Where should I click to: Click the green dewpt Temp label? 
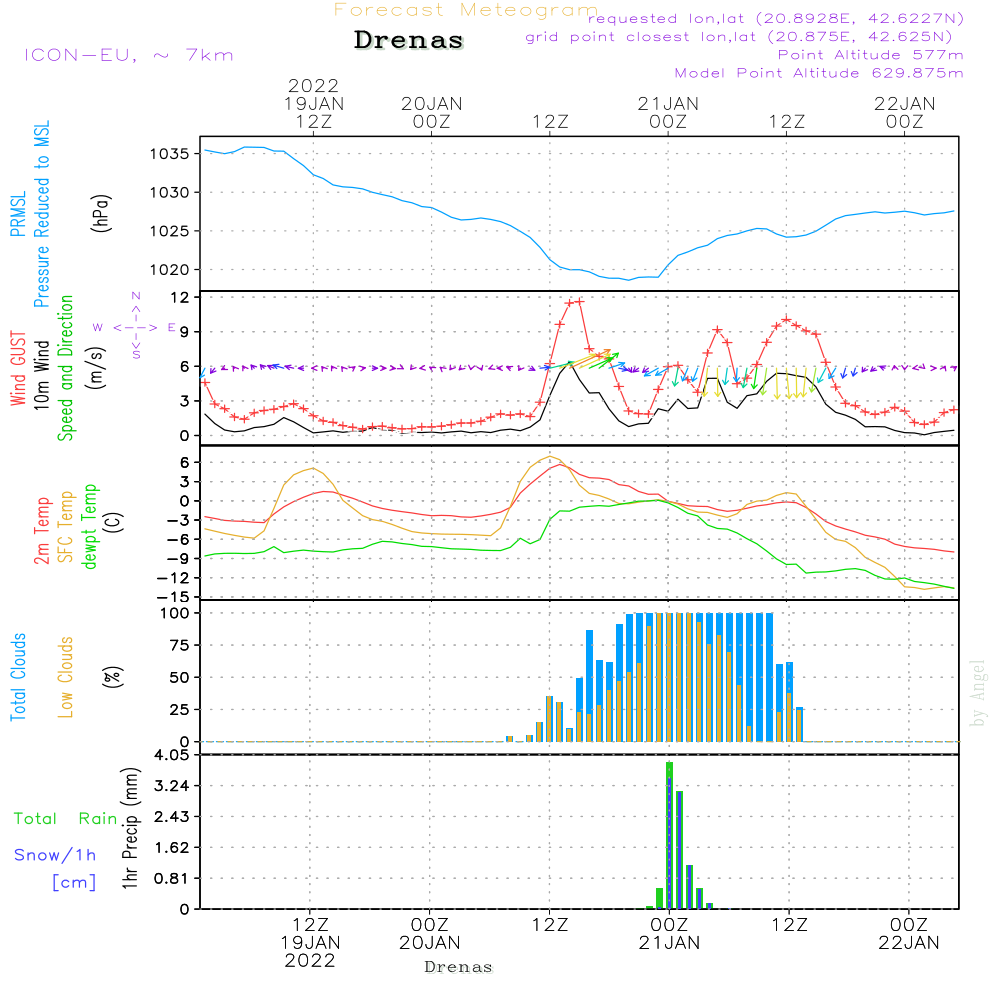coord(90,527)
